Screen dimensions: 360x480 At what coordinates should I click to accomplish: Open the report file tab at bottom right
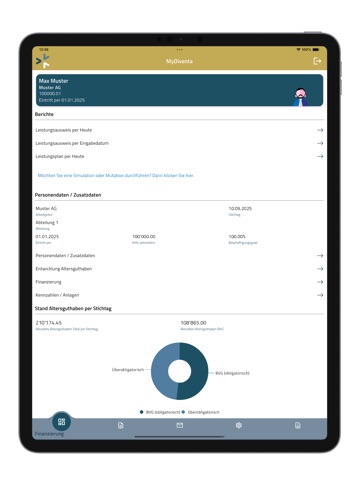coord(298,425)
